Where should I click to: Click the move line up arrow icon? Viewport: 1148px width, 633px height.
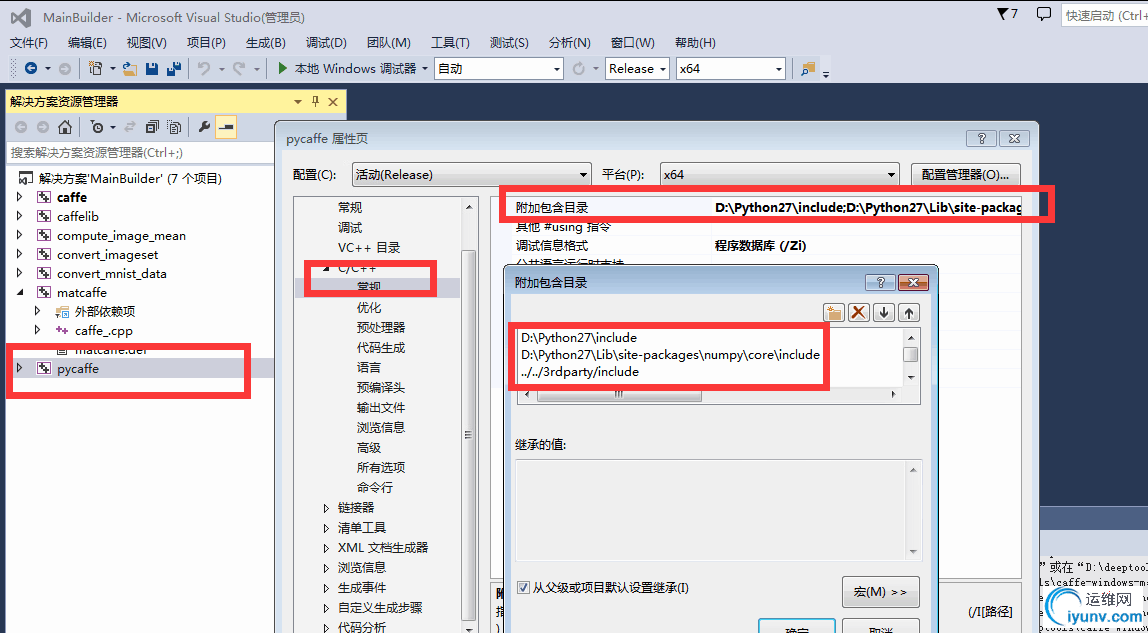[x=909, y=312]
